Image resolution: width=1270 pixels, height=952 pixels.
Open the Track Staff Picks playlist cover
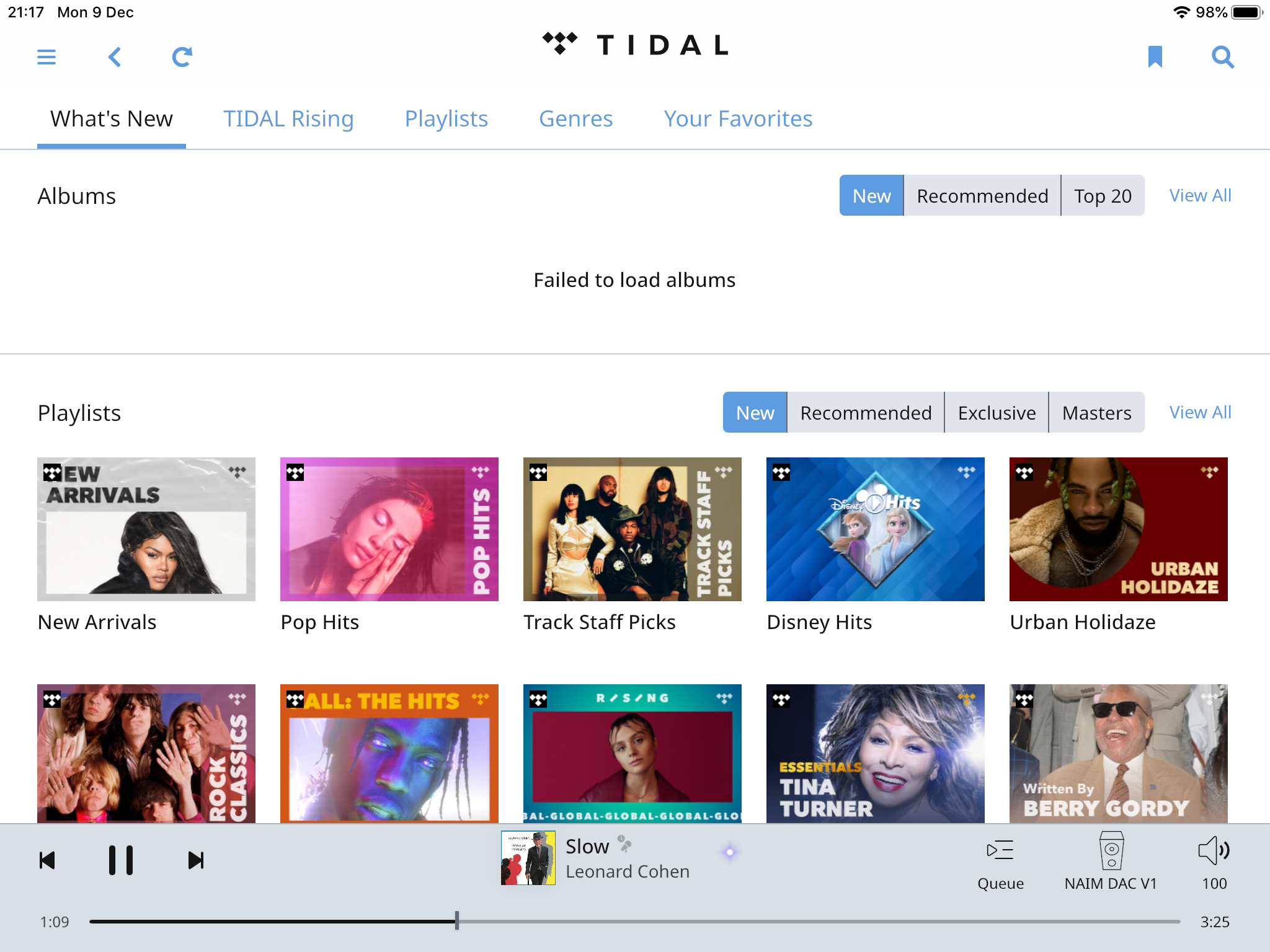coord(633,529)
